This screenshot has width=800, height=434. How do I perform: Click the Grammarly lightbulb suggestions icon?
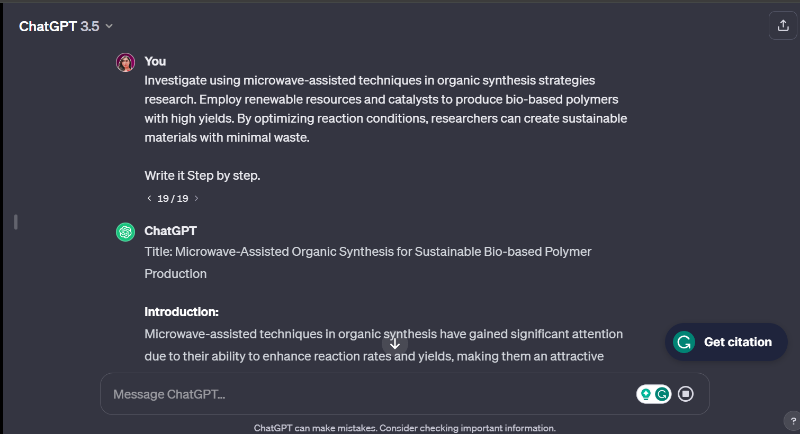point(646,394)
